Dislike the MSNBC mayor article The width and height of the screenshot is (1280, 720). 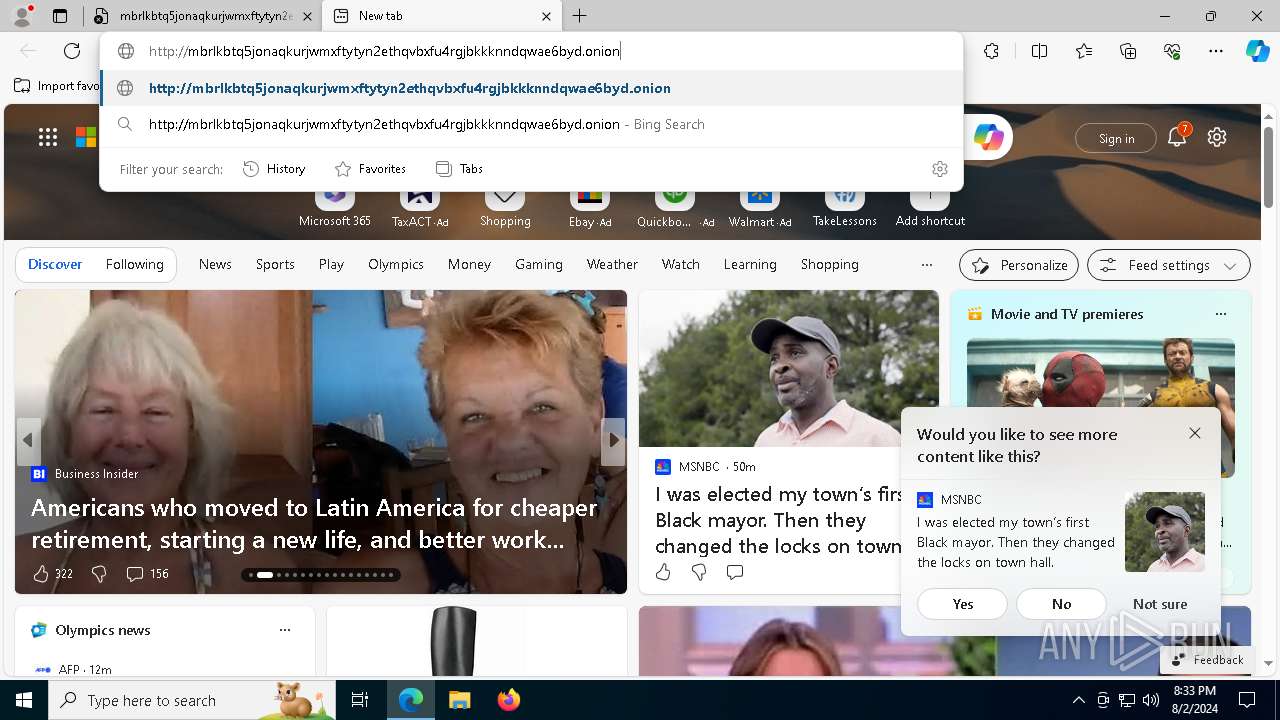click(699, 572)
